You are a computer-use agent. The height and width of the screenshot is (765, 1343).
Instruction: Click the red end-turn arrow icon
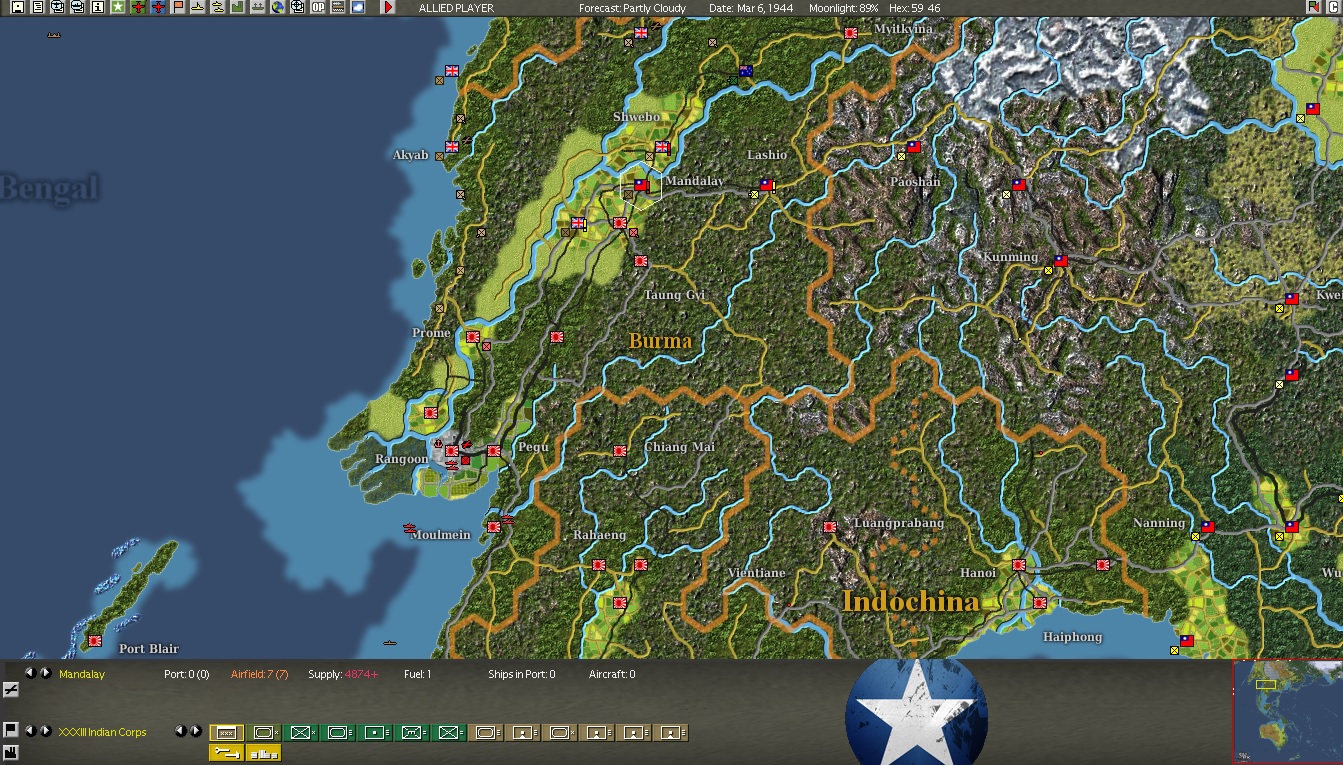point(388,7)
